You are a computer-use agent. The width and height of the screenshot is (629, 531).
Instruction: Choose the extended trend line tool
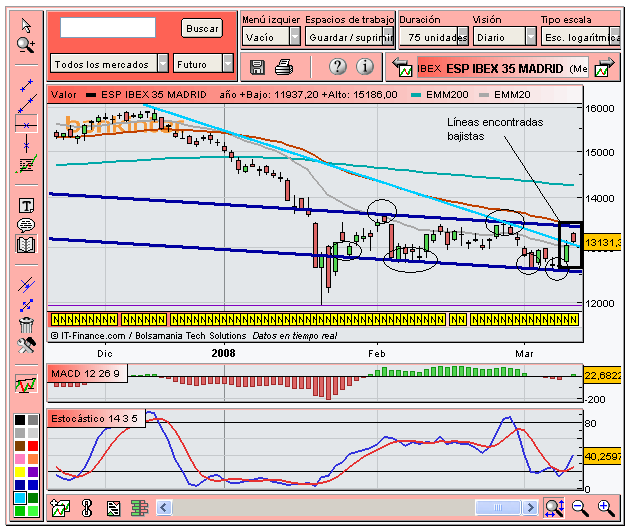coord(27,104)
